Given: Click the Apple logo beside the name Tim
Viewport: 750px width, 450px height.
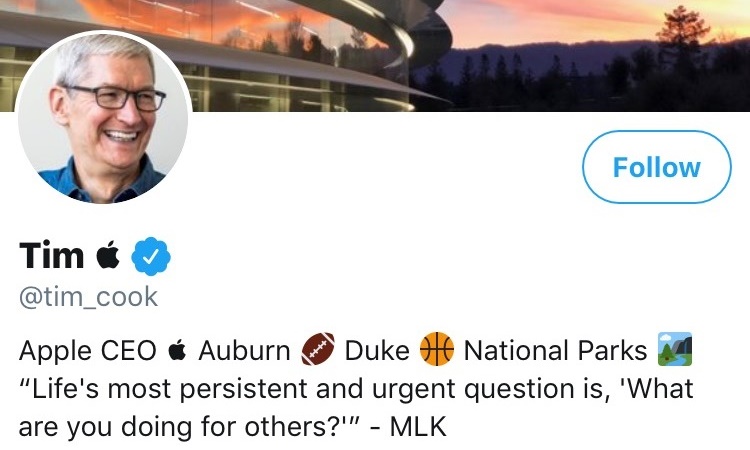Looking at the screenshot, I should (107, 256).
